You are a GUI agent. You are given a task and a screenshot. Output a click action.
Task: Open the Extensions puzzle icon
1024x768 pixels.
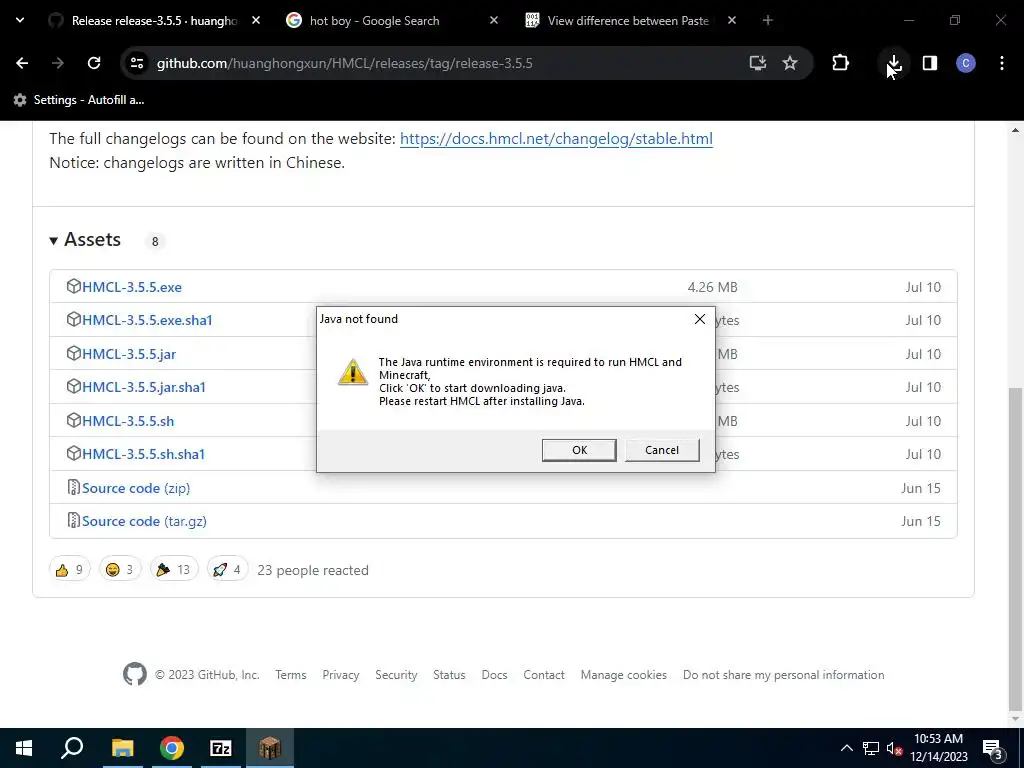pos(840,63)
